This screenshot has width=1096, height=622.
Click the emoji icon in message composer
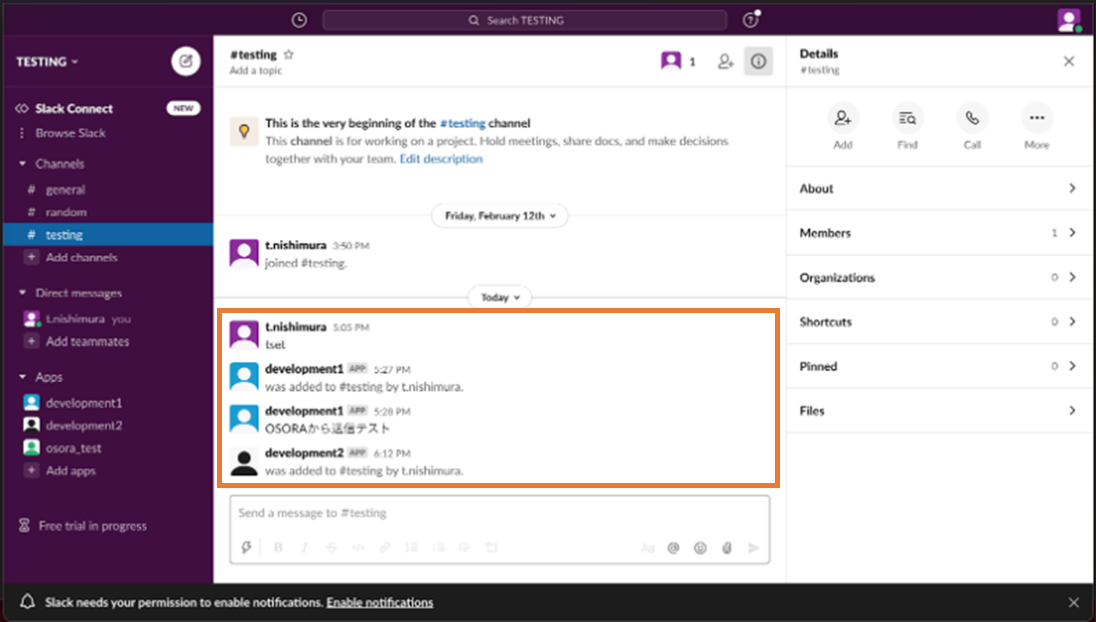pos(700,548)
